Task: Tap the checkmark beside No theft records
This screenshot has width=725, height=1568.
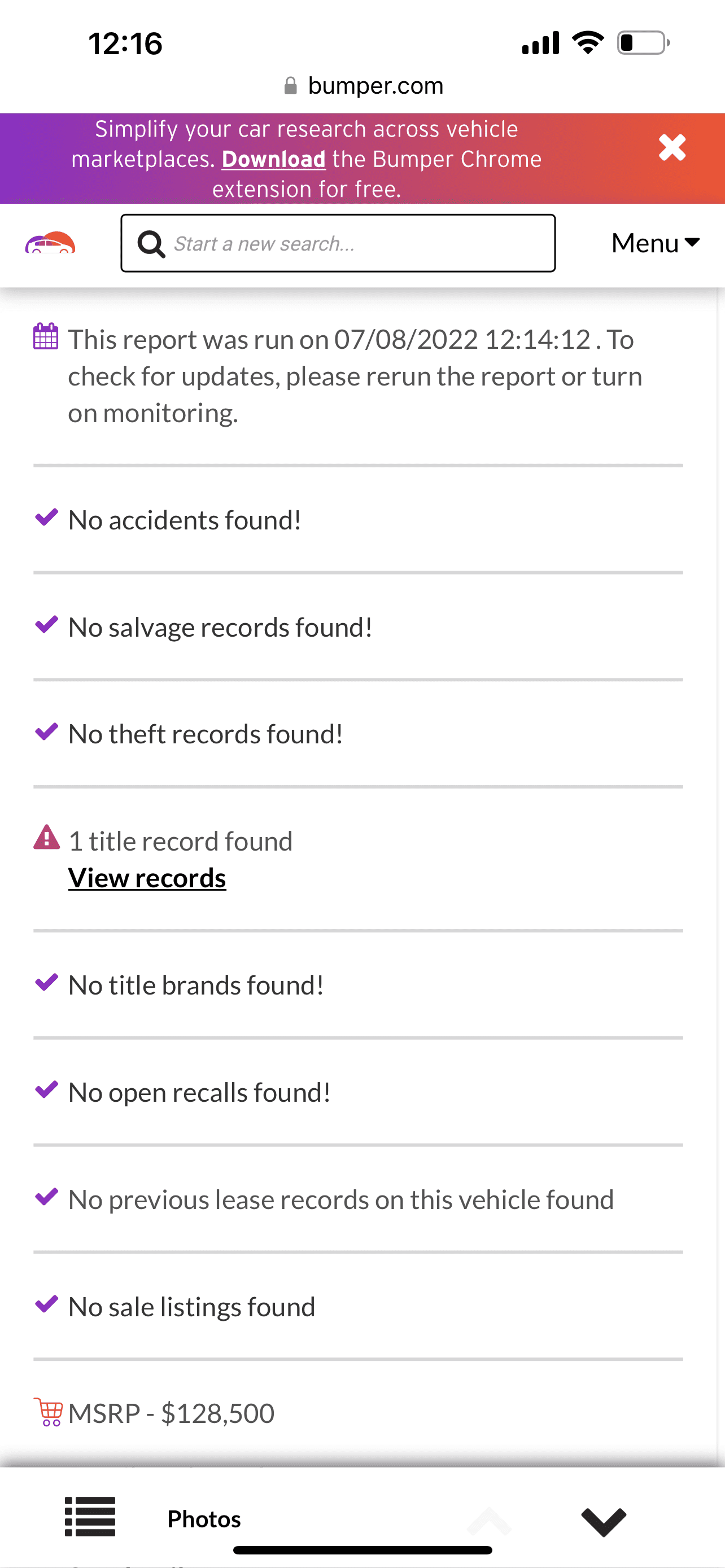Action: click(47, 731)
